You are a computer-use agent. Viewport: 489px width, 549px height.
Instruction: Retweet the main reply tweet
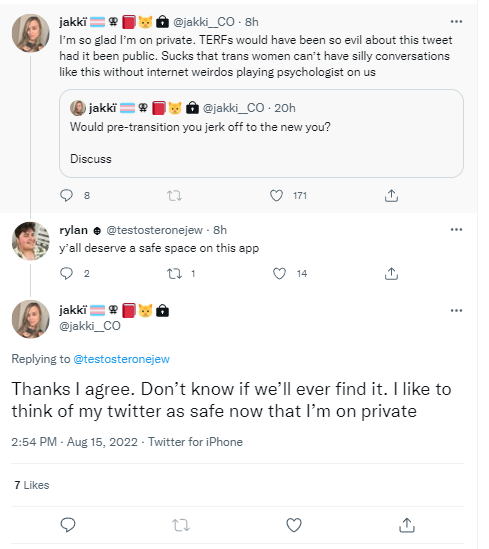(x=181, y=525)
